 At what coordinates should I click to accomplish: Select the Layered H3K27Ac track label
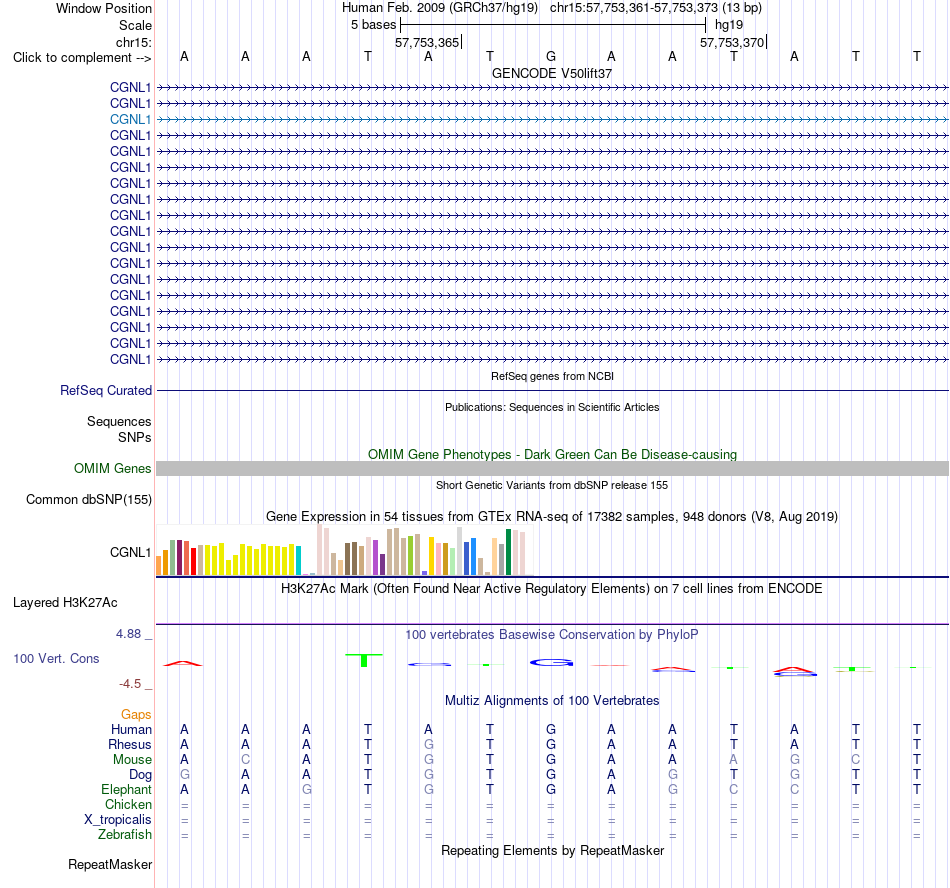(x=65, y=603)
